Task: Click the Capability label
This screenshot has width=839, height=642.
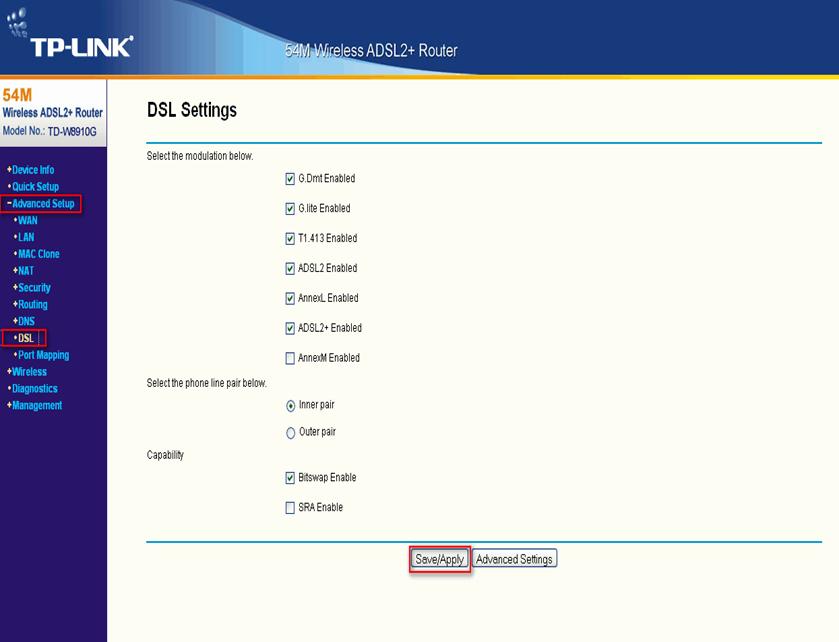Action: click(x=165, y=455)
